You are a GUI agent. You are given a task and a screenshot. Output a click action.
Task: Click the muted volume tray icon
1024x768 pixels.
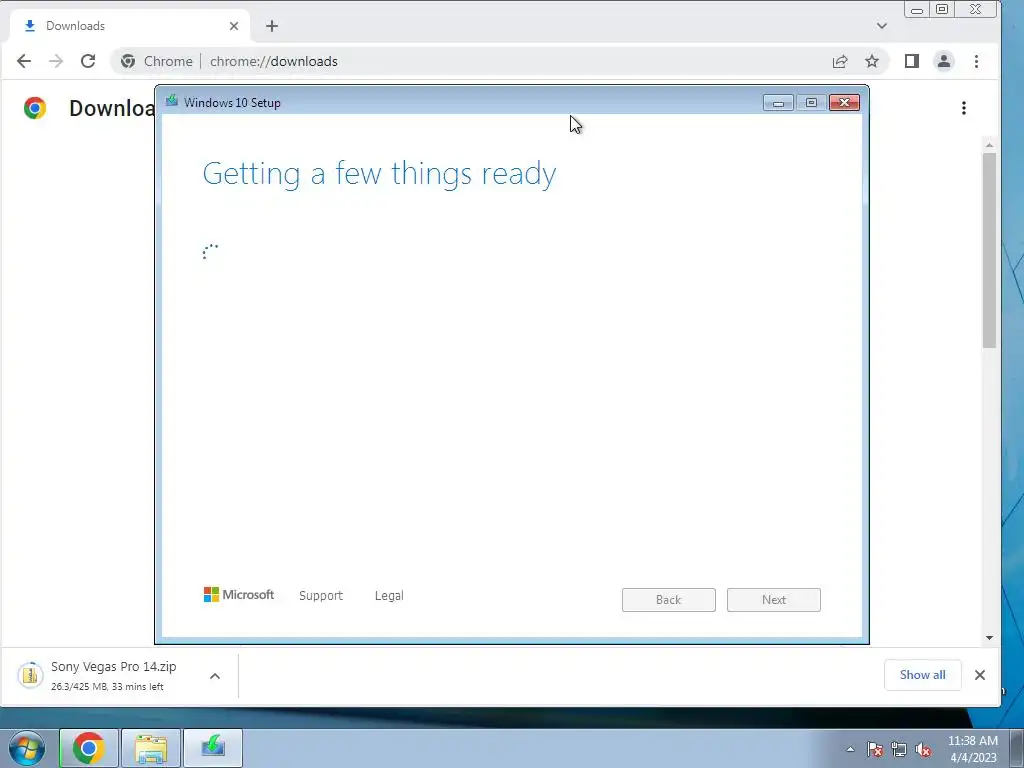click(x=923, y=749)
